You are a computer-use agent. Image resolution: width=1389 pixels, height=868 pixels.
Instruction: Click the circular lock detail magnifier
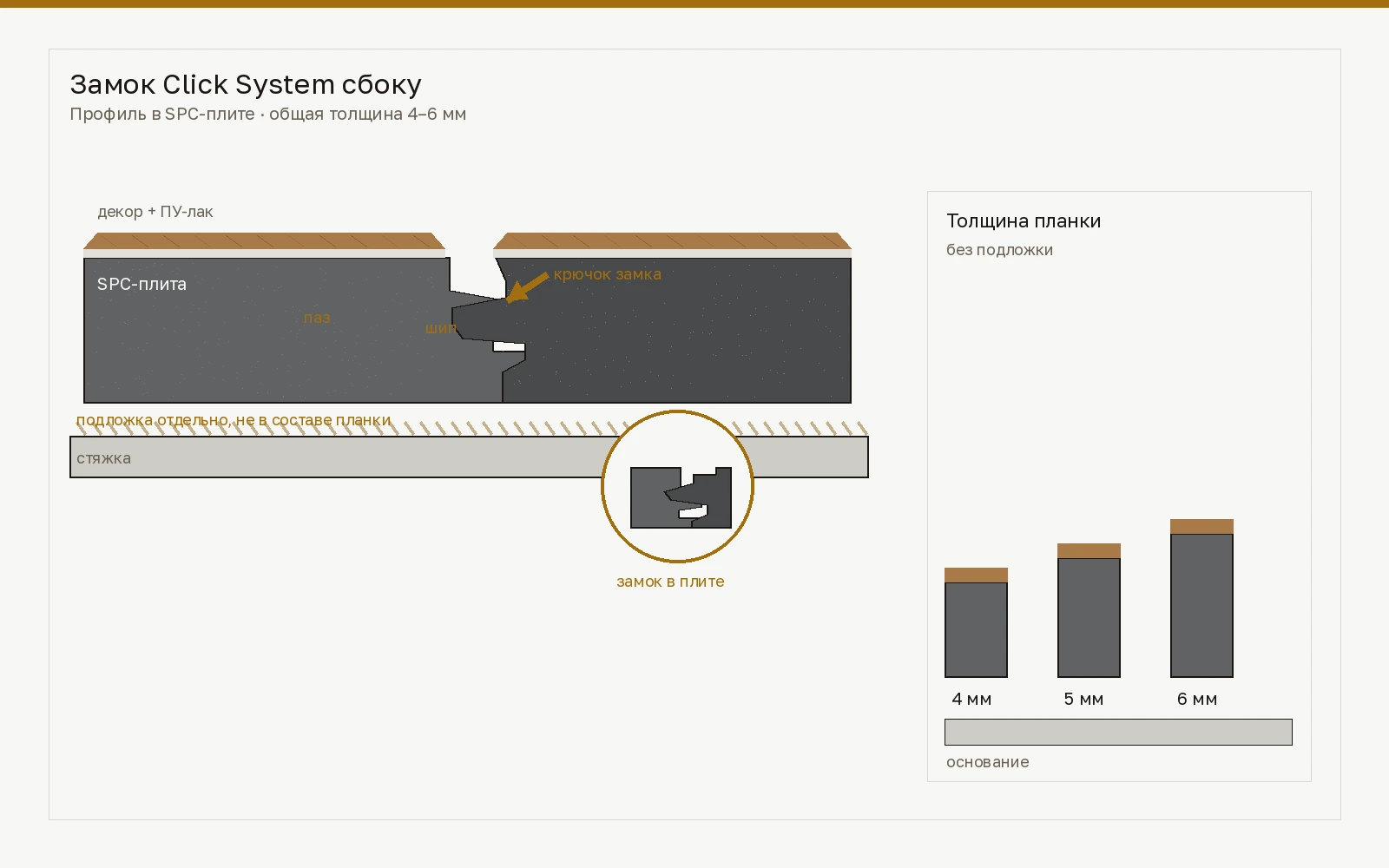(x=677, y=486)
